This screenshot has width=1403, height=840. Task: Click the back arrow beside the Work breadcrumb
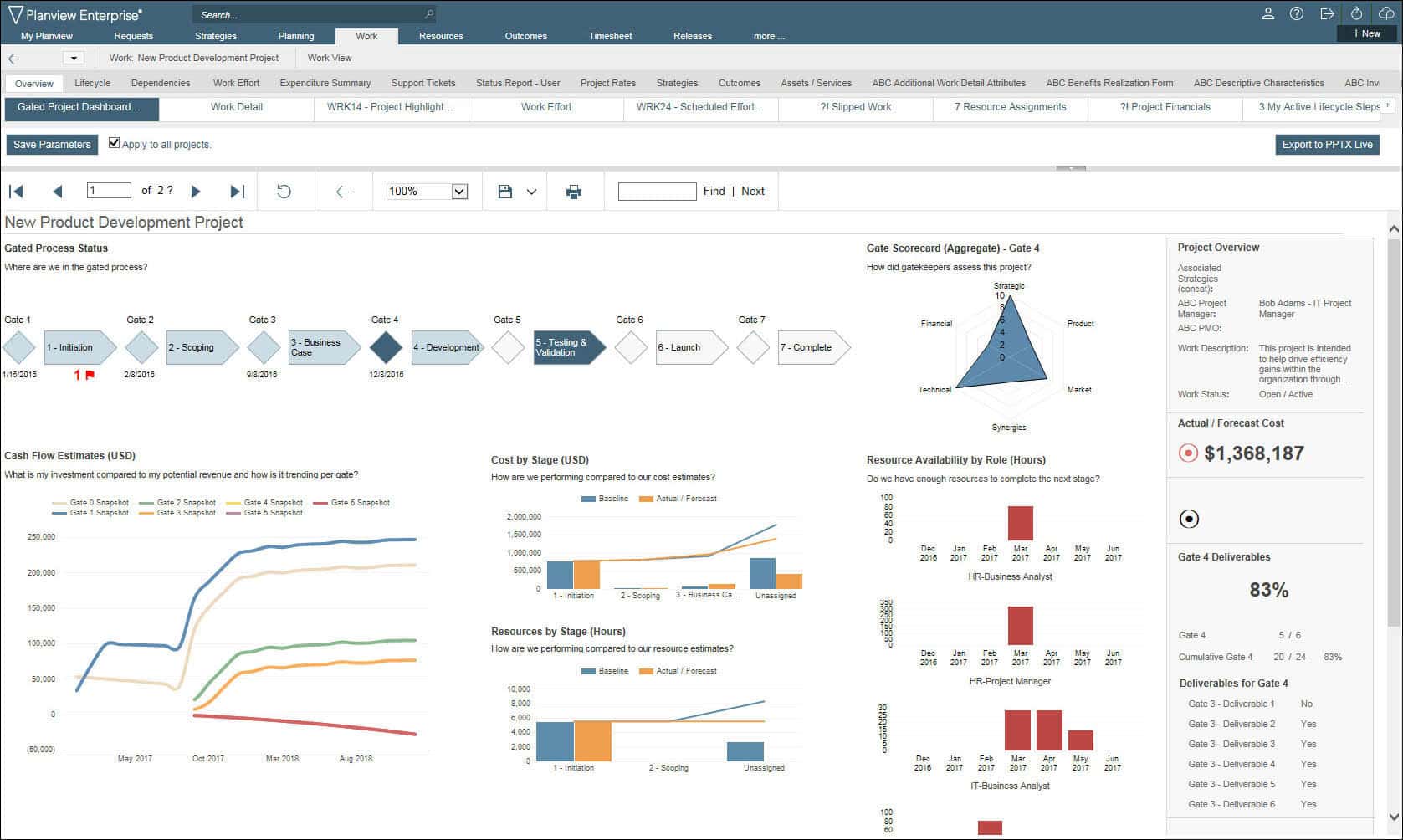point(14,59)
